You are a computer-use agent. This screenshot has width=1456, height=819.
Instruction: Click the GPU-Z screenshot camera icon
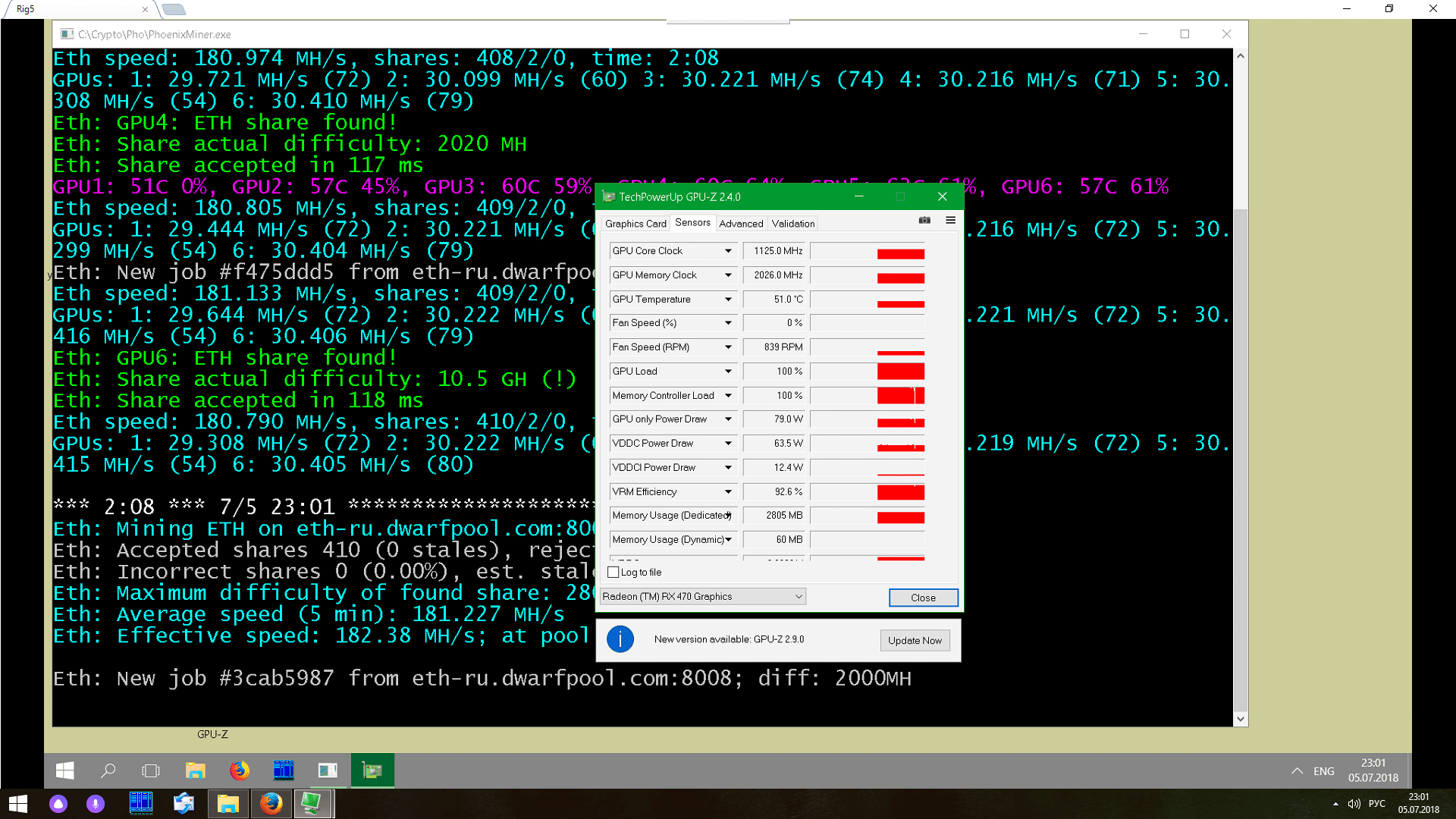(924, 220)
